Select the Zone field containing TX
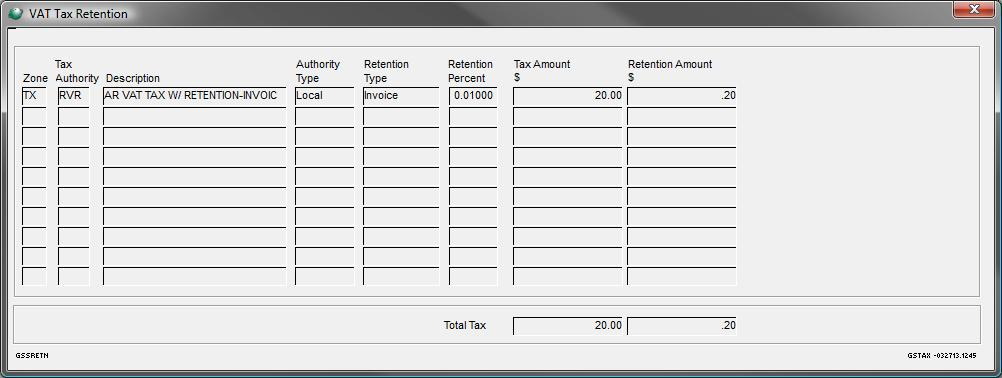1002x378 pixels. 35,96
